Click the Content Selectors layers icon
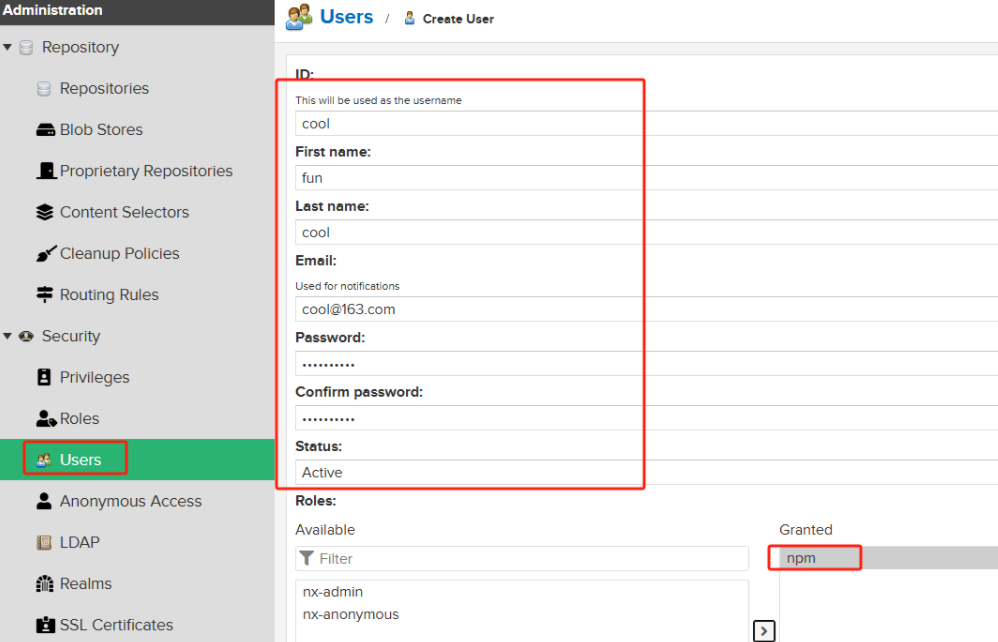This screenshot has height=642, width=998. pos(45,212)
